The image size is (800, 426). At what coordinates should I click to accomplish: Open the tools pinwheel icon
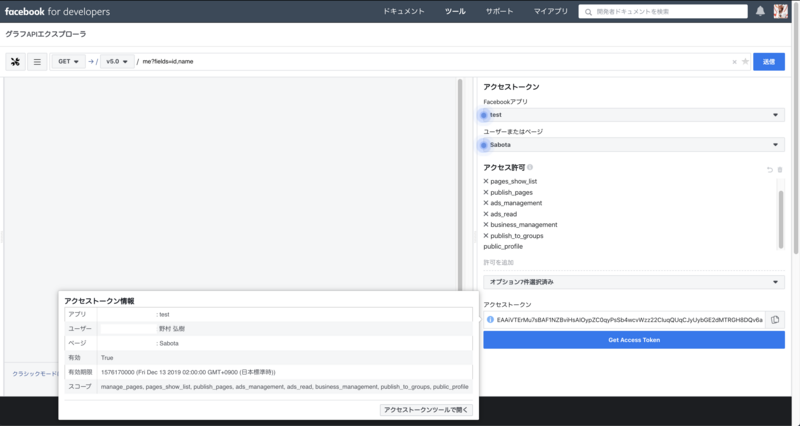coord(15,62)
